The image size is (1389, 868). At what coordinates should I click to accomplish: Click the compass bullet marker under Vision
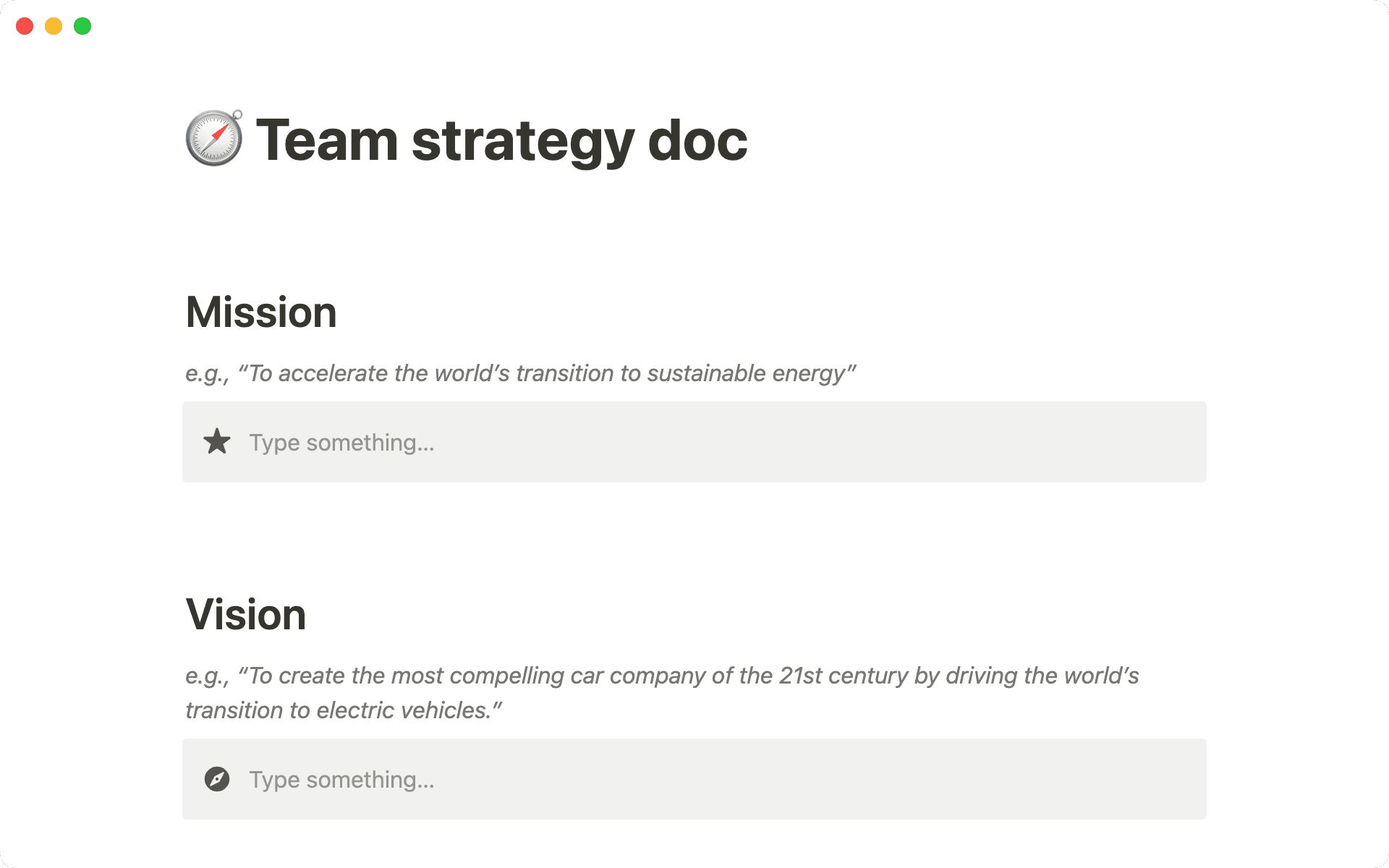216,779
